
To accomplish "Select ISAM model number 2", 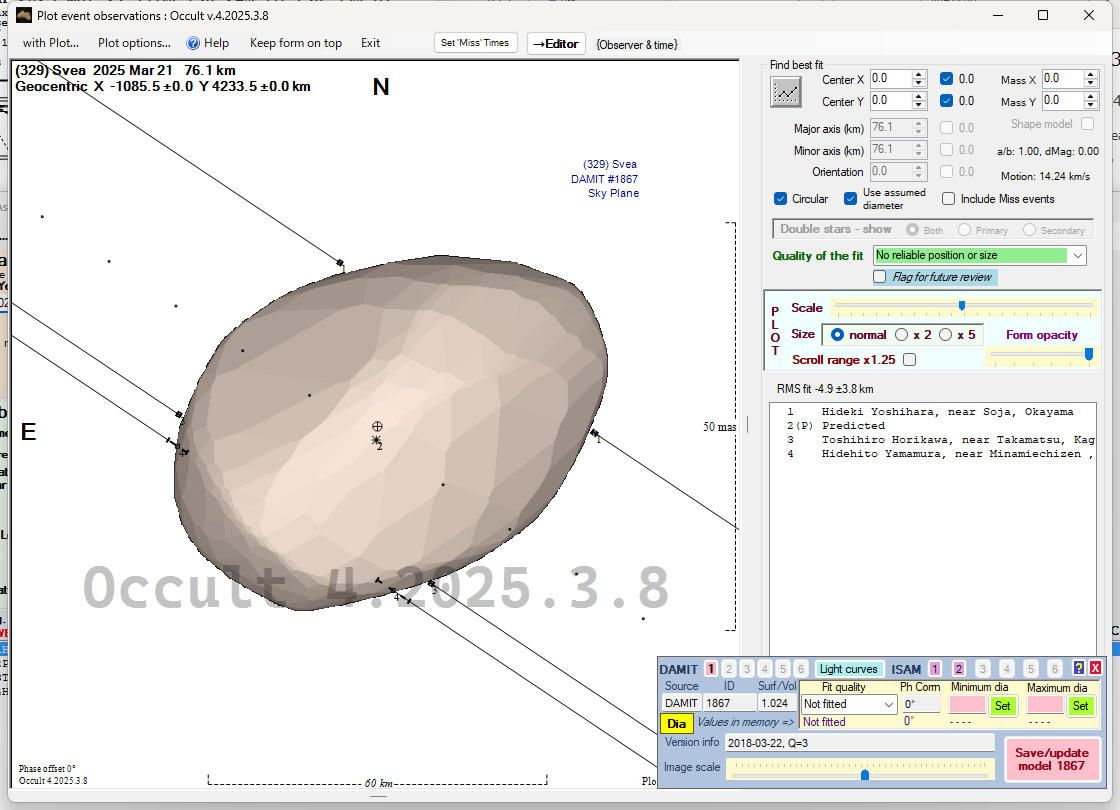I will tap(958, 669).
